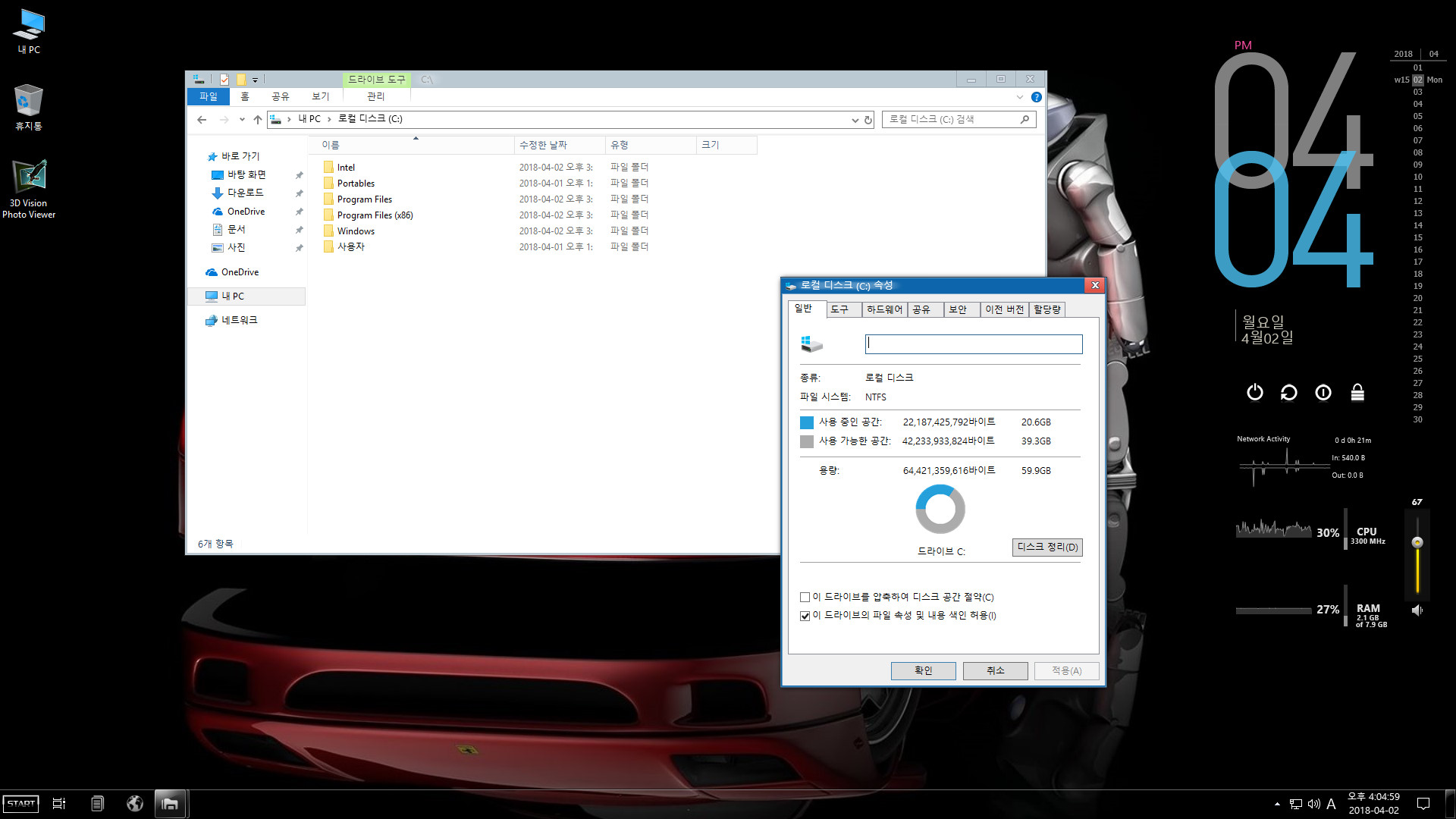Open quick access toolbar customize dropdown

pos(256,80)
